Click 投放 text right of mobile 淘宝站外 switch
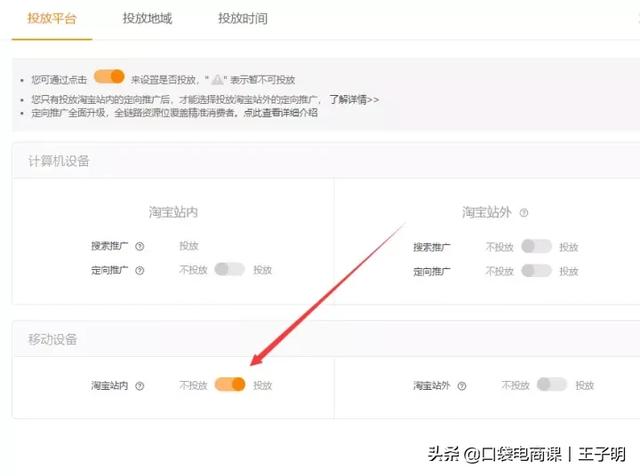The height and width of the screenshot is (476, 640). (584, 385)
